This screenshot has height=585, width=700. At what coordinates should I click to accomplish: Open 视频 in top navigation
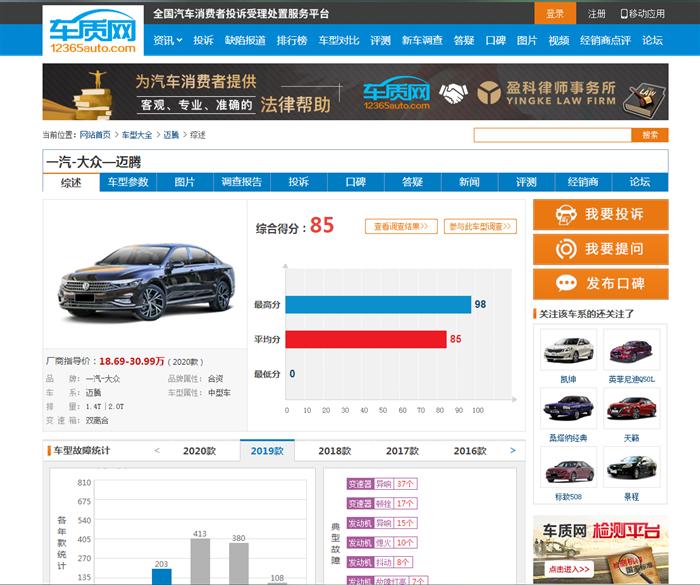tap(558, 40)
